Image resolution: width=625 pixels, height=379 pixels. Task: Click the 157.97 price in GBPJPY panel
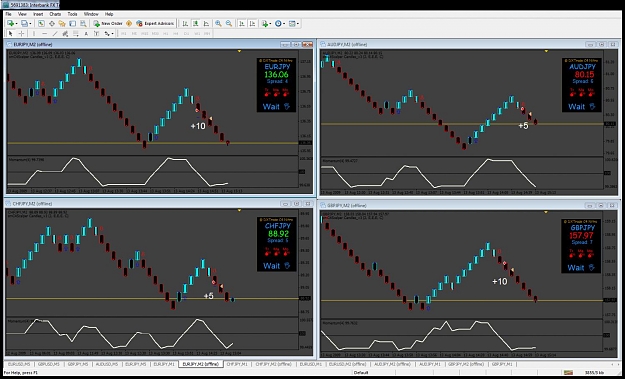[582, 235]
